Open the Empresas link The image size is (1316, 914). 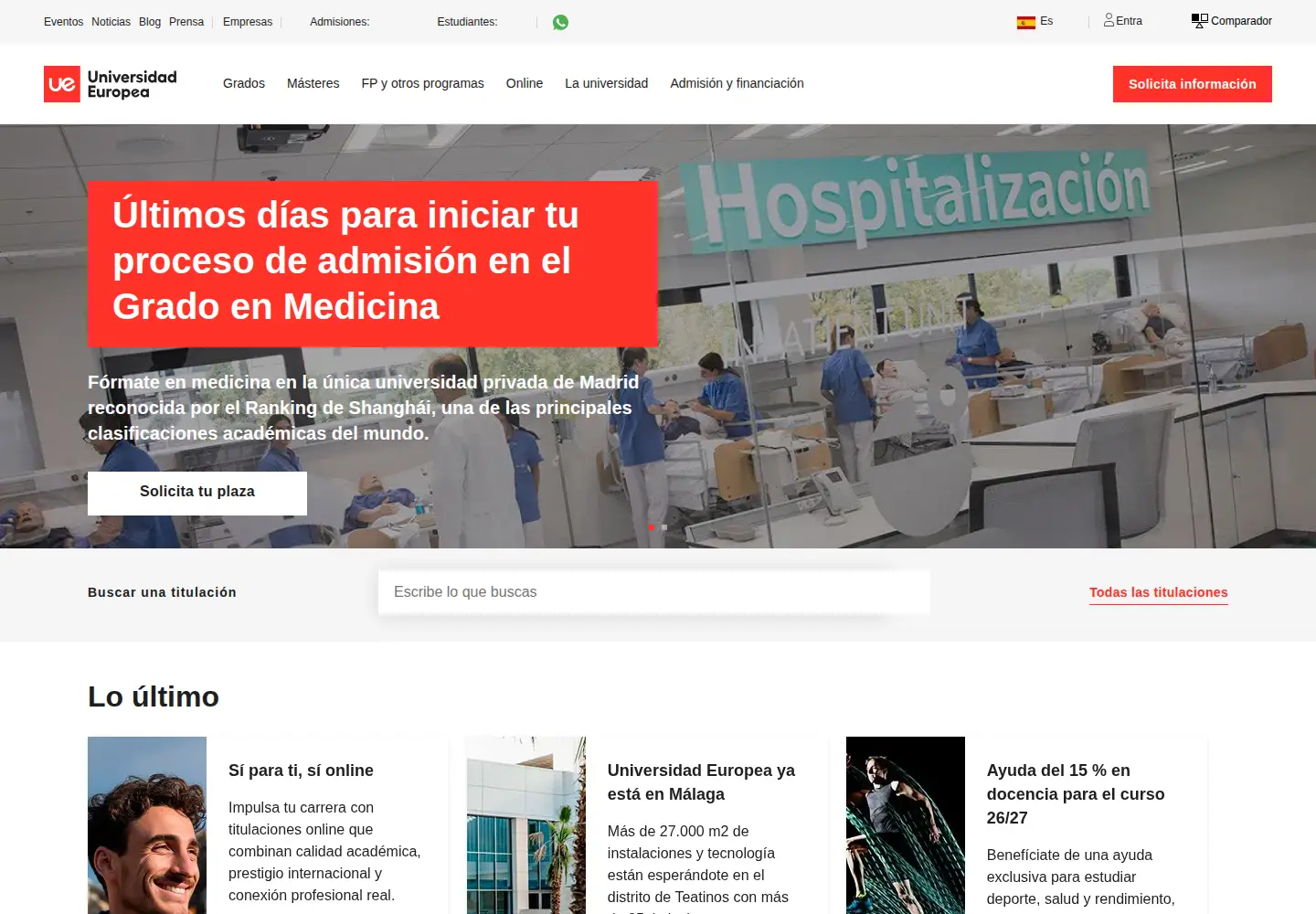pos(248,22)
